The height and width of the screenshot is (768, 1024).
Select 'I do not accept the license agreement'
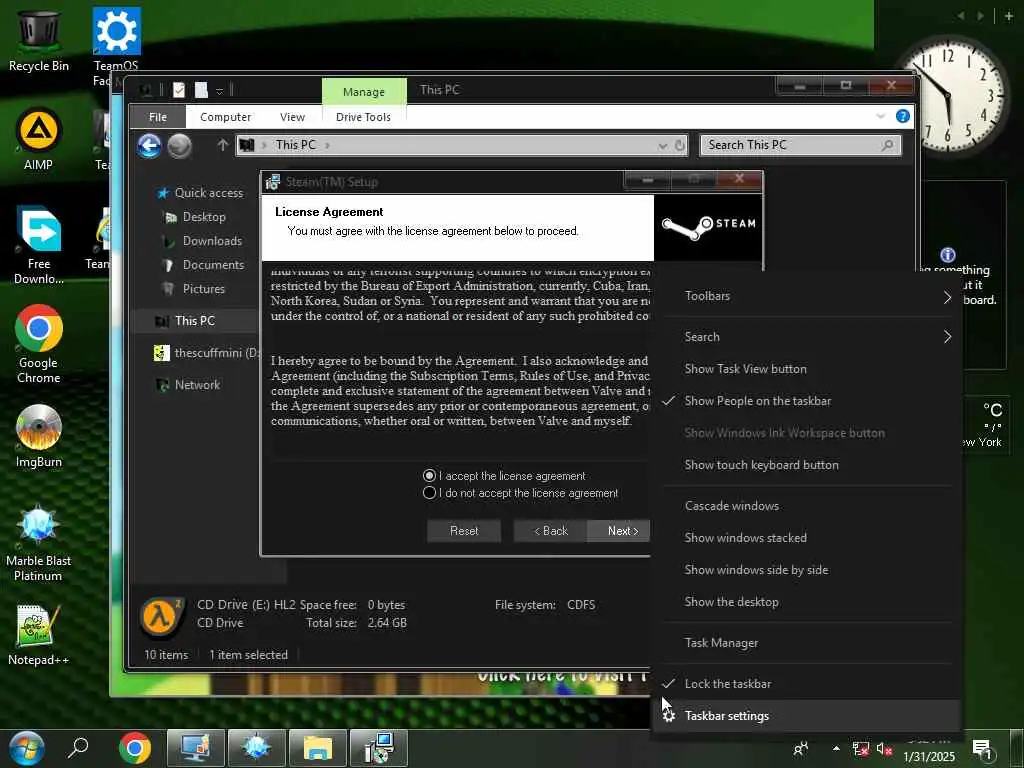[x=520, y=492]
